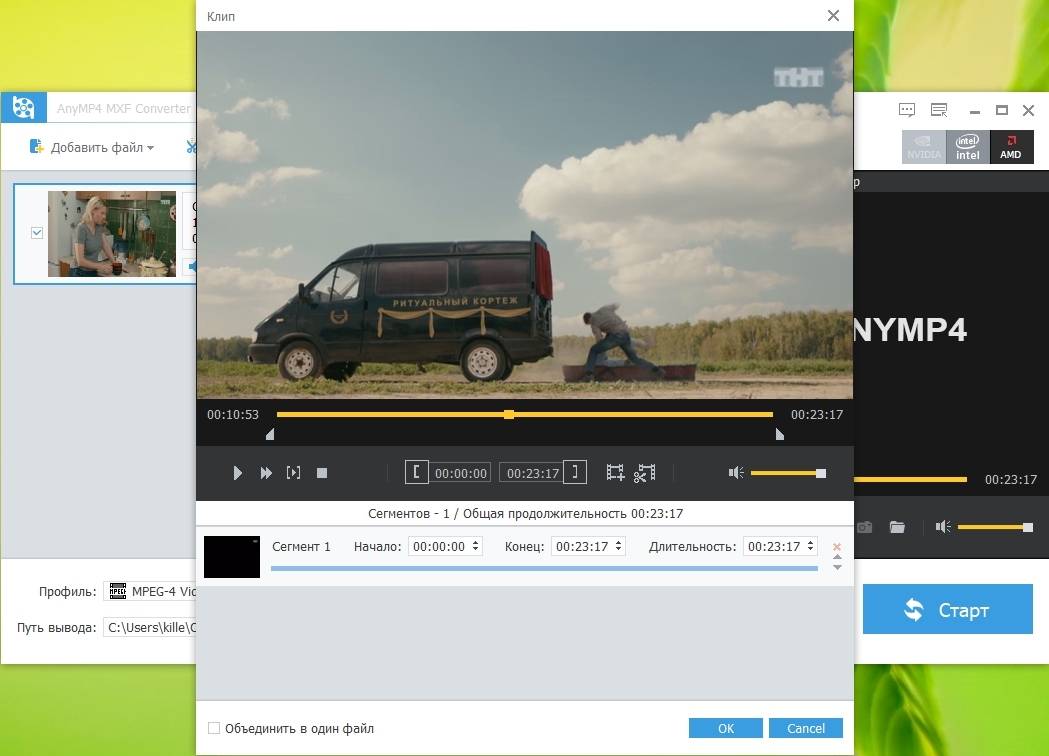1049x756 pixels.
Task: Move Segment 1 up arrow
Action: pyautogui.click(x=837, y=557)
